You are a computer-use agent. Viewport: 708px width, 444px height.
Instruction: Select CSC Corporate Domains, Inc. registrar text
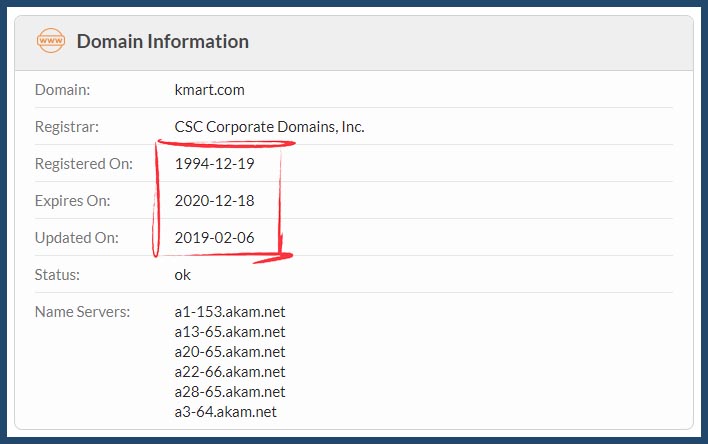point(270,127)
